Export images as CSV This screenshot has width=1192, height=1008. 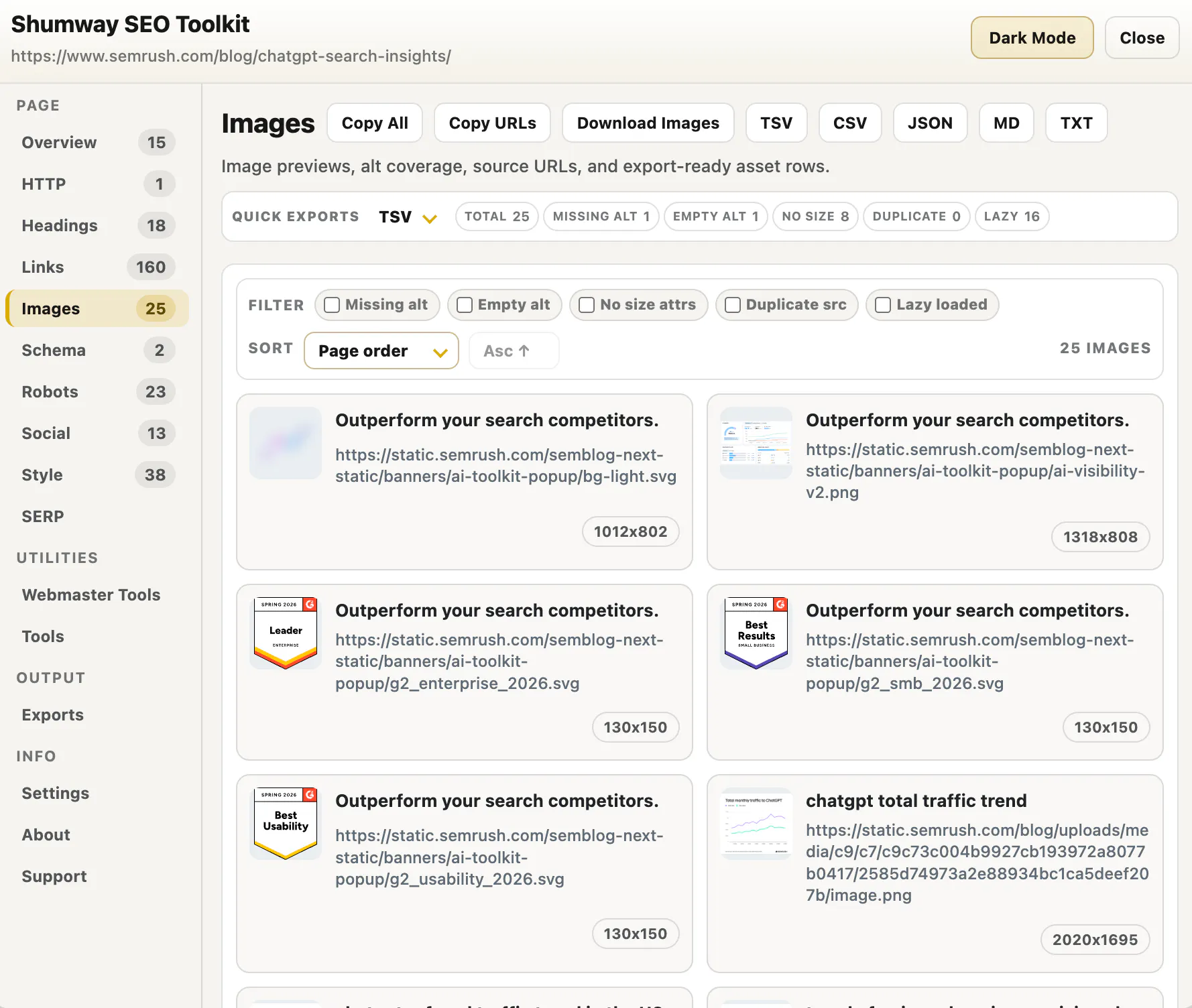point(850,123)
